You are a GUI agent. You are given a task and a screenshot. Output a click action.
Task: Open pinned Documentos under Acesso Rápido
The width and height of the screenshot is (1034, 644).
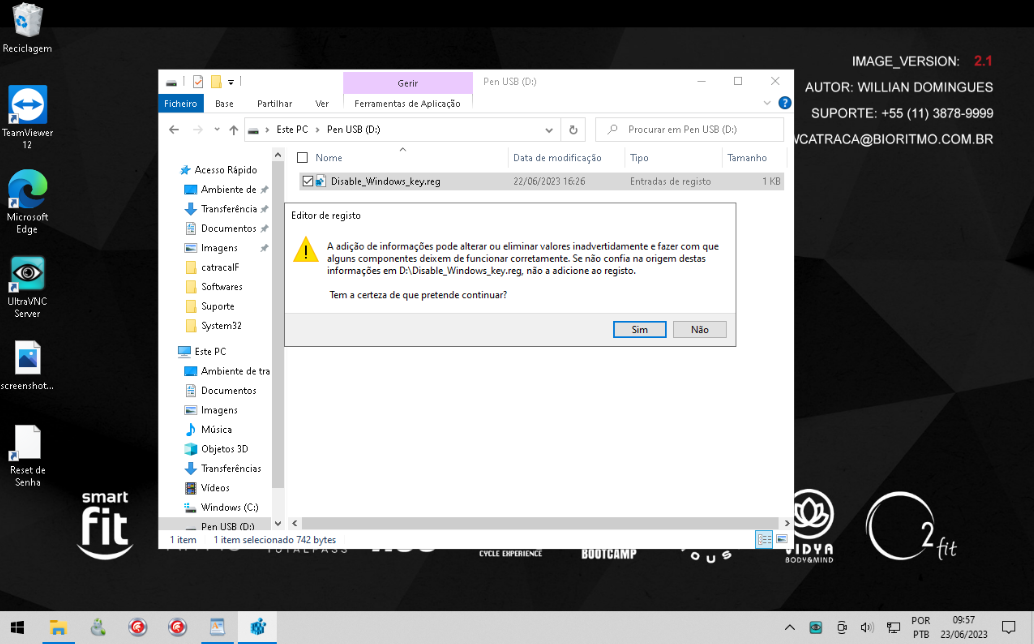[226, 229]
